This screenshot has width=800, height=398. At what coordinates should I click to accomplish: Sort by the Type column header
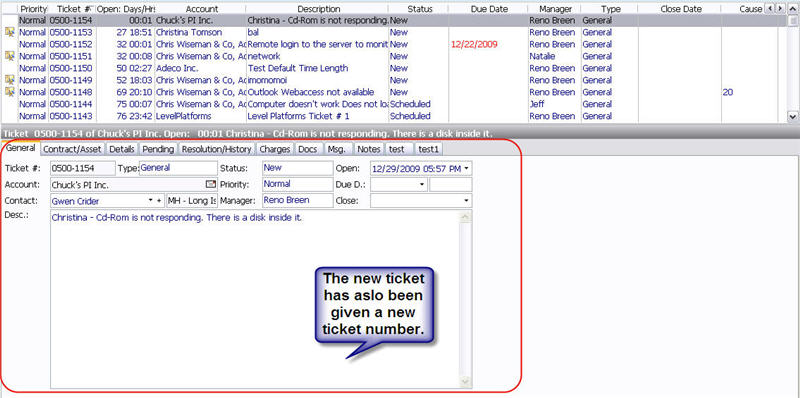coord(610,9)
